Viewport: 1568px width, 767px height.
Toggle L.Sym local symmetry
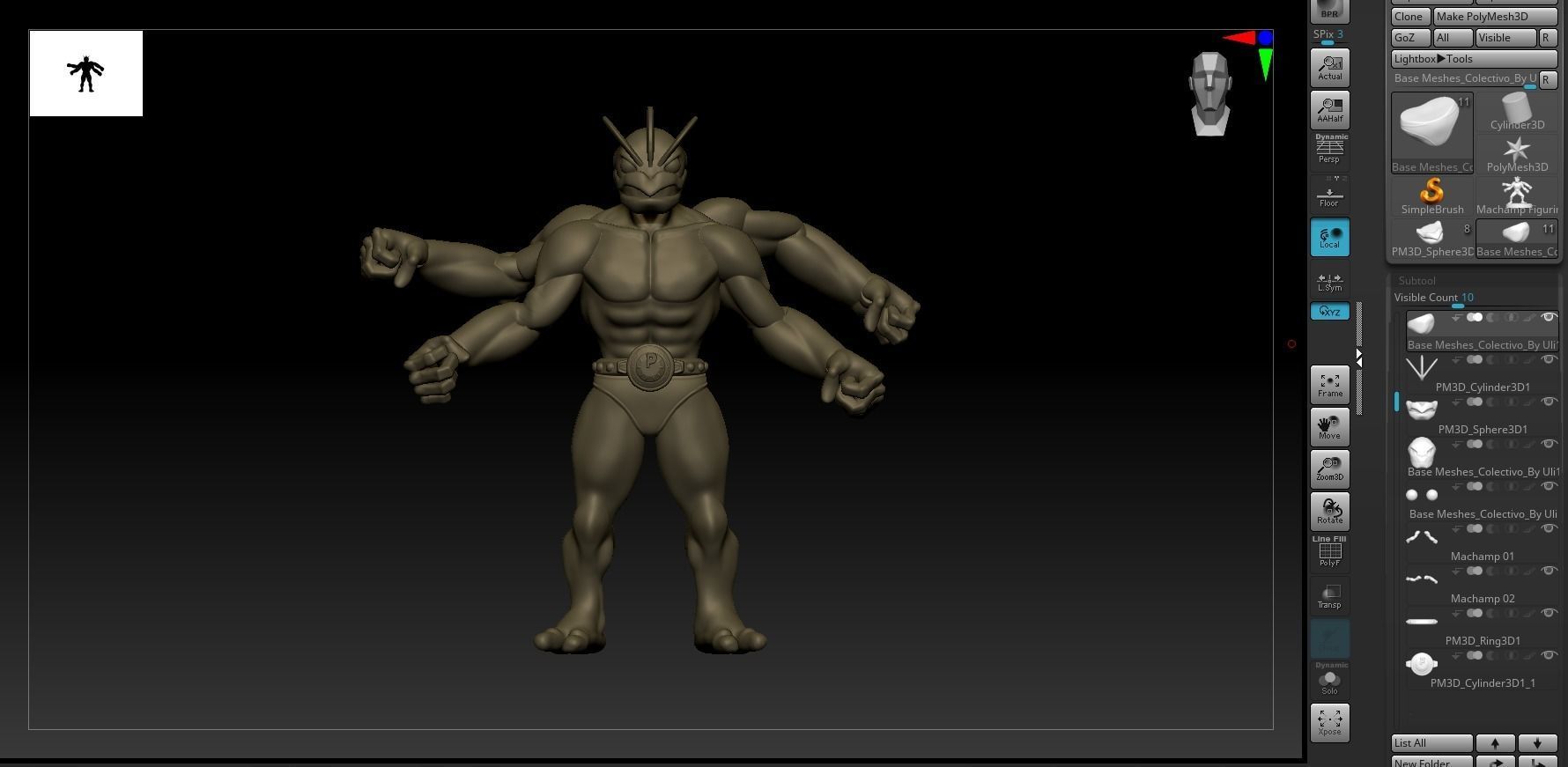(x=1329, y=282)
